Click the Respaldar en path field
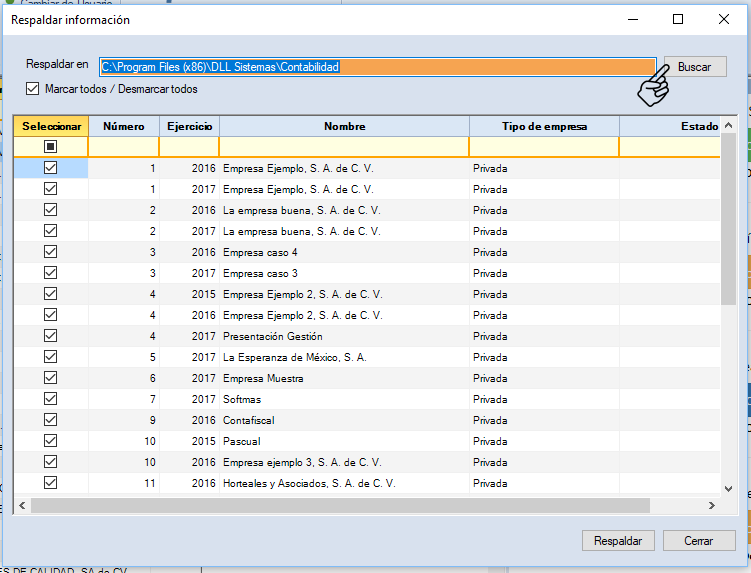 point(377,67)
